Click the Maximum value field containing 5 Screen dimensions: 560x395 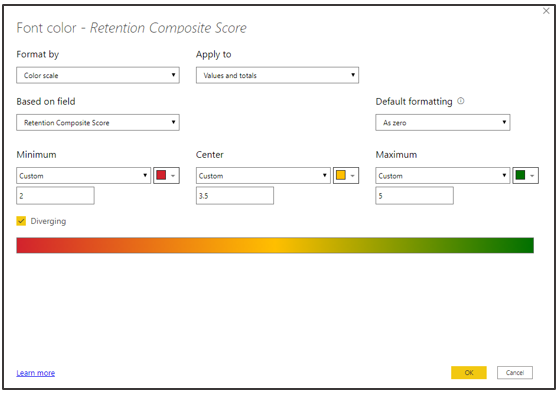click(x=415, y=196)
